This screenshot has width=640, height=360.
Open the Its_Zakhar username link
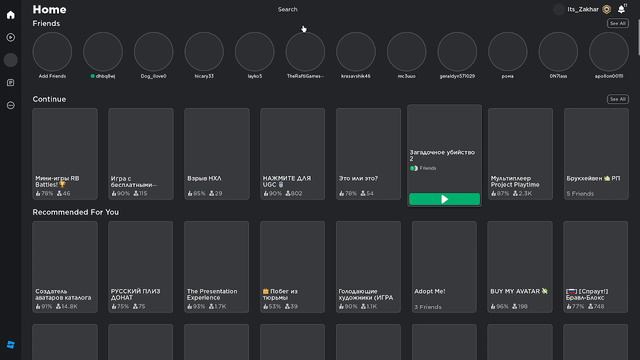[583, 9]
